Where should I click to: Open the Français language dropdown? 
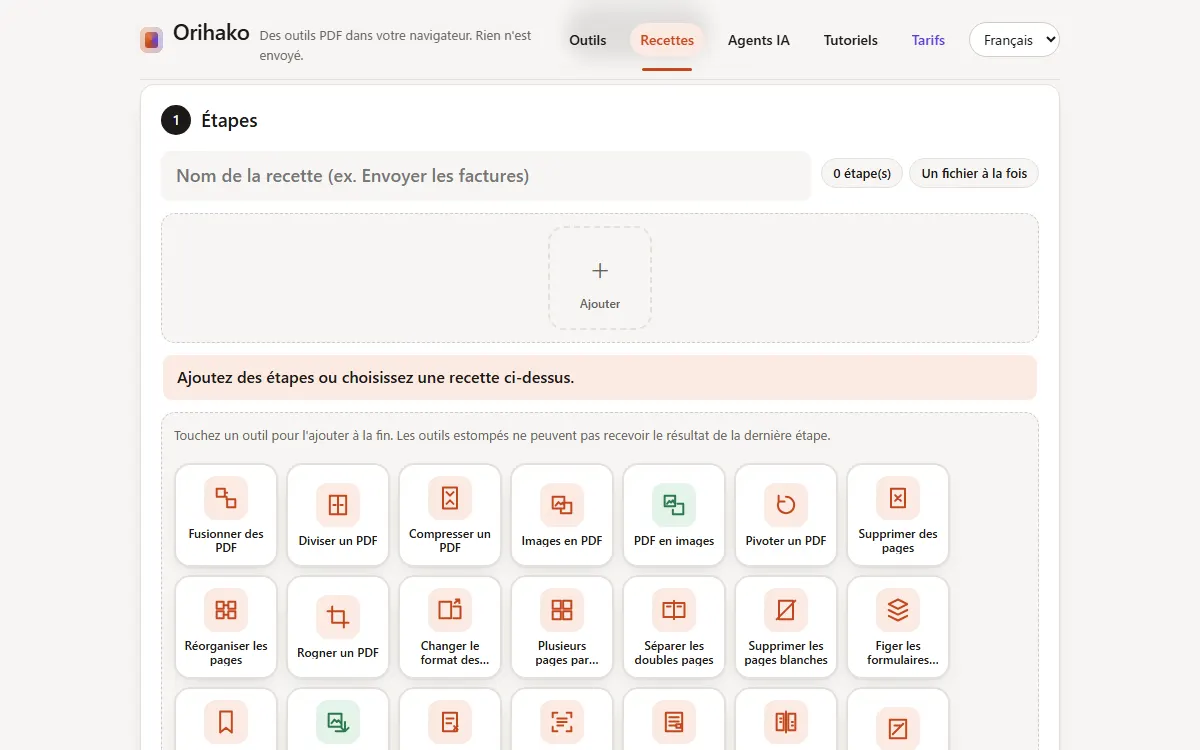coord(1014,40)
